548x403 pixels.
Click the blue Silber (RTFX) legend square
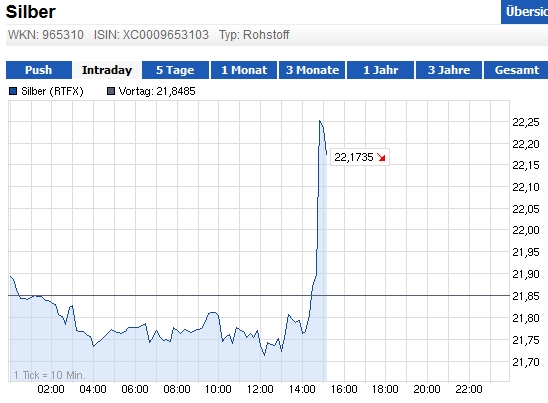pos(13,91)
